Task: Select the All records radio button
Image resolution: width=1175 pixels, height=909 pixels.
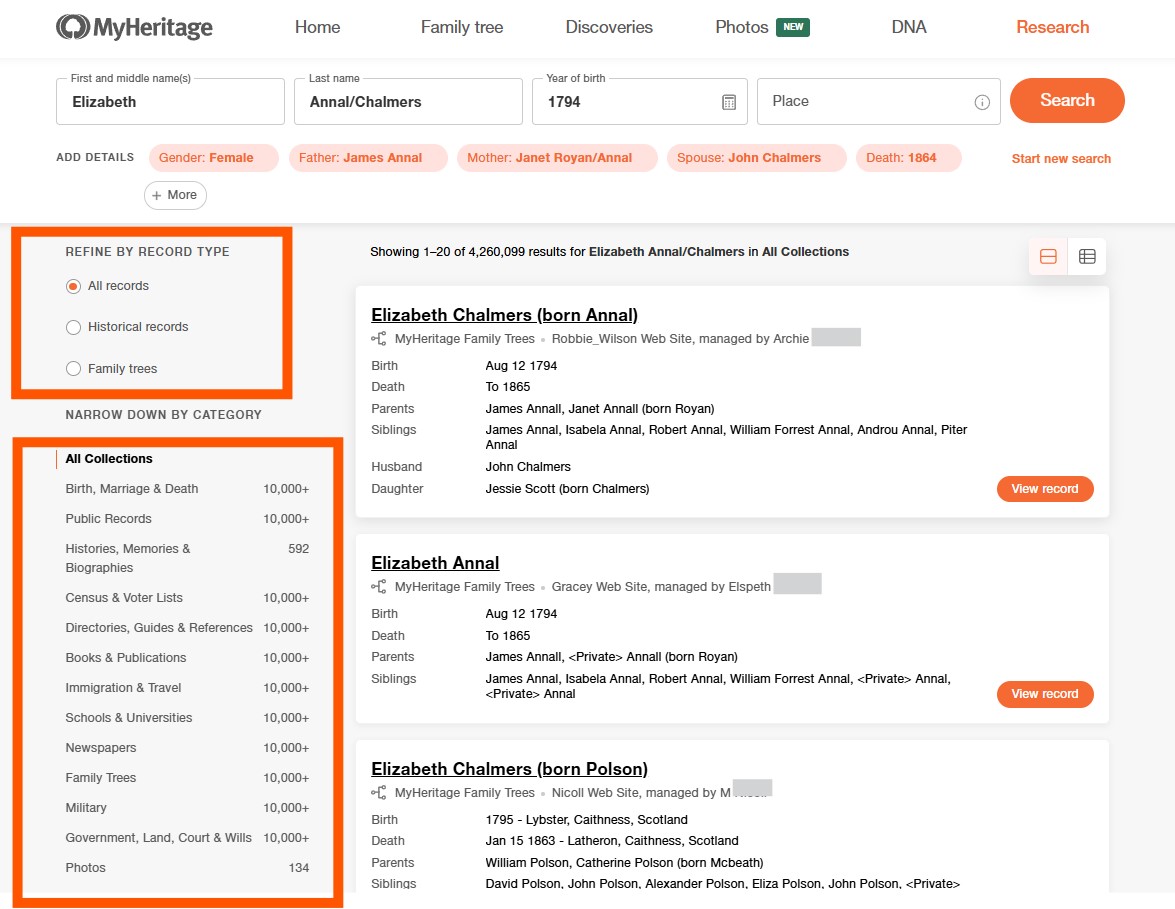Action: click(x=73, y=286)
